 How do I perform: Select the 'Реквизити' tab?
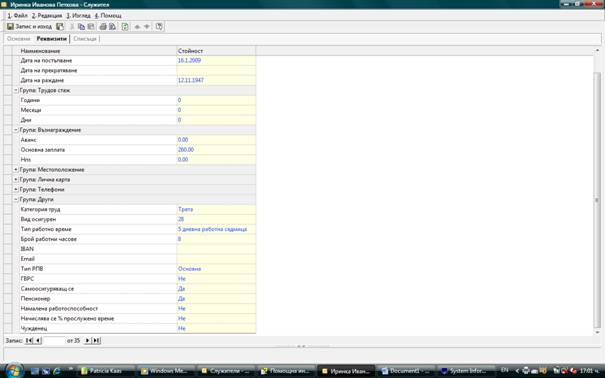(51, 39)
